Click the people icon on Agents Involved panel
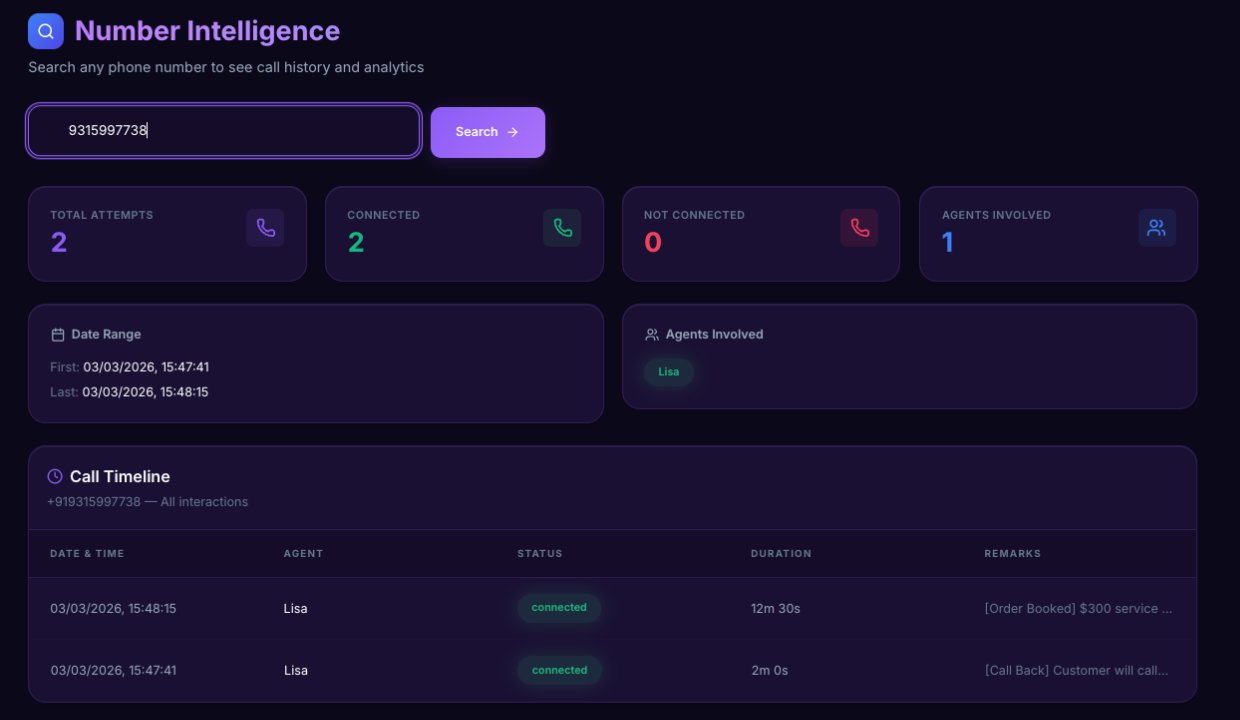Image resolution: width=1240 pixels, height=720 pixels. coord(653,334)
